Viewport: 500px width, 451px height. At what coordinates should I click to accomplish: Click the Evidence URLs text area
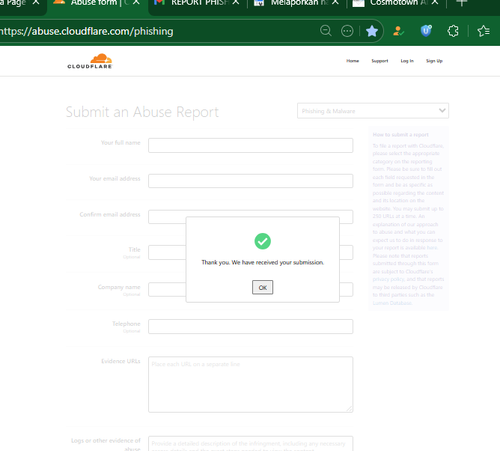(250, 385)
